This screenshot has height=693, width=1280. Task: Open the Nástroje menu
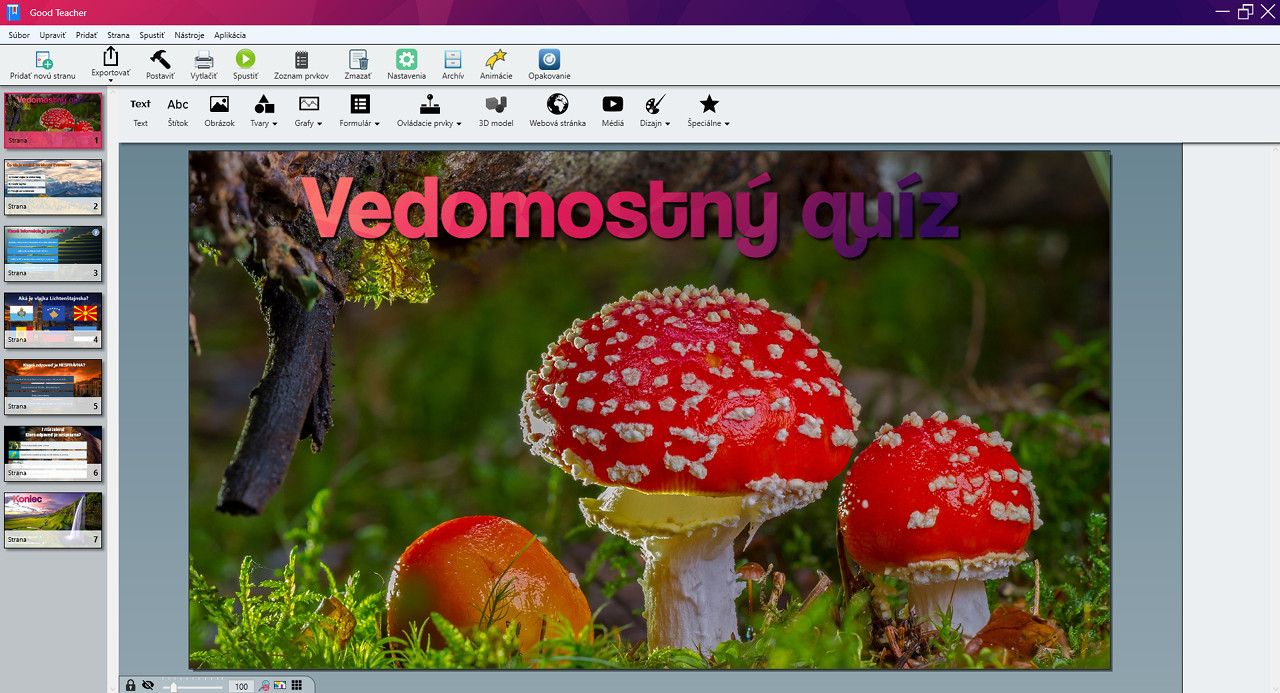(189, 35)
